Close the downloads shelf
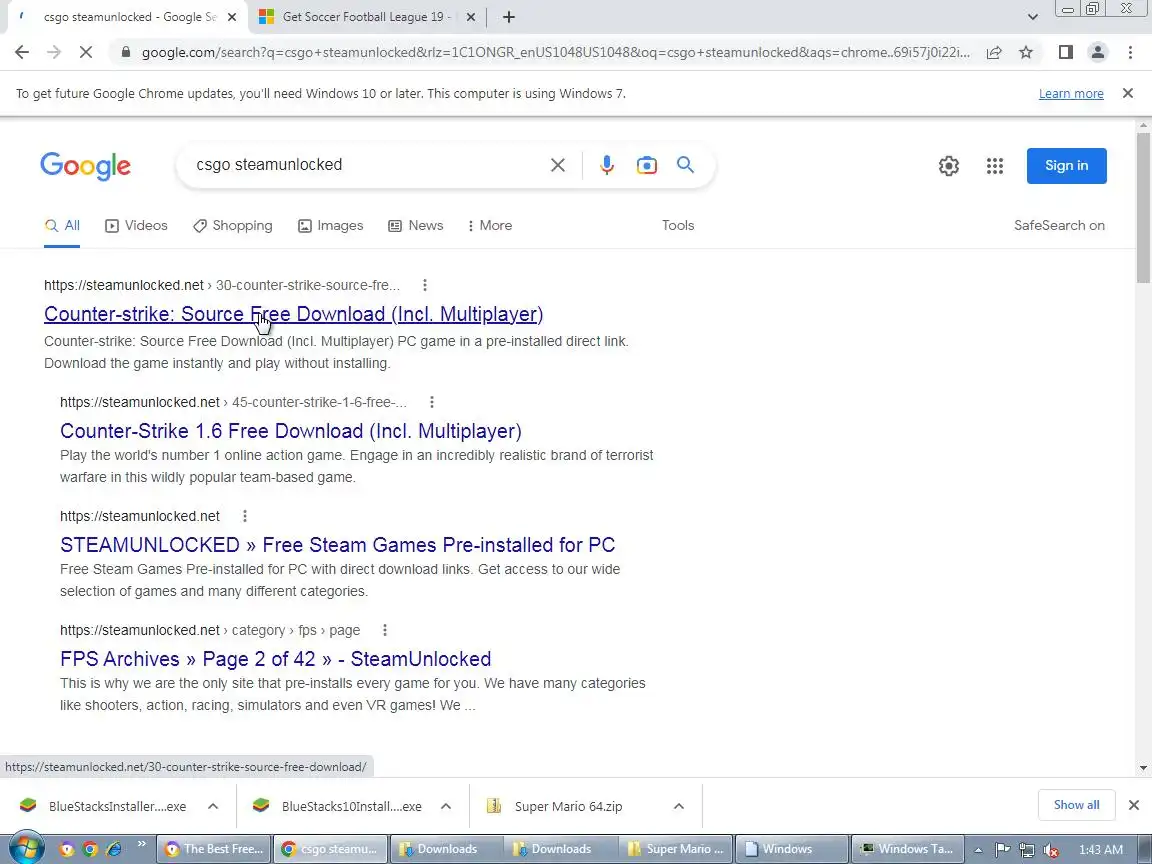 click(1134, 805)
